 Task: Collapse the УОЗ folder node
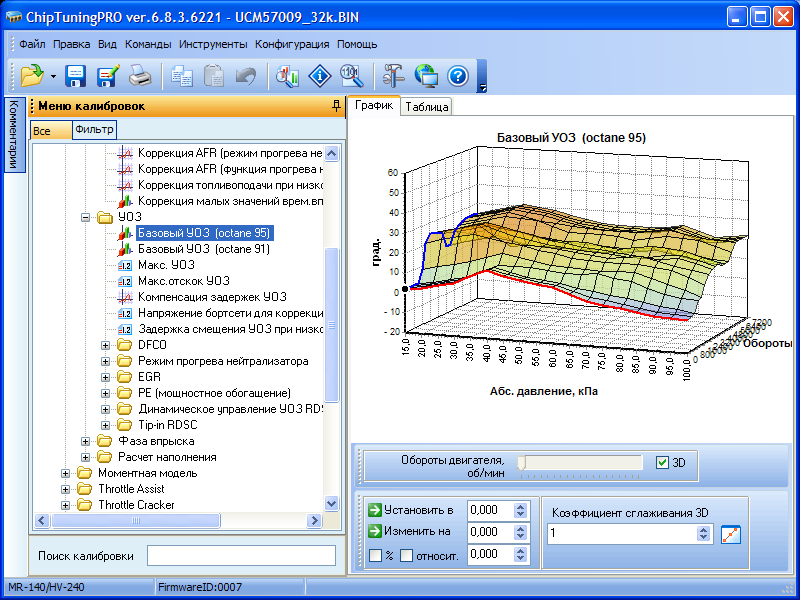pyautogui.click(x=86, y=217)
